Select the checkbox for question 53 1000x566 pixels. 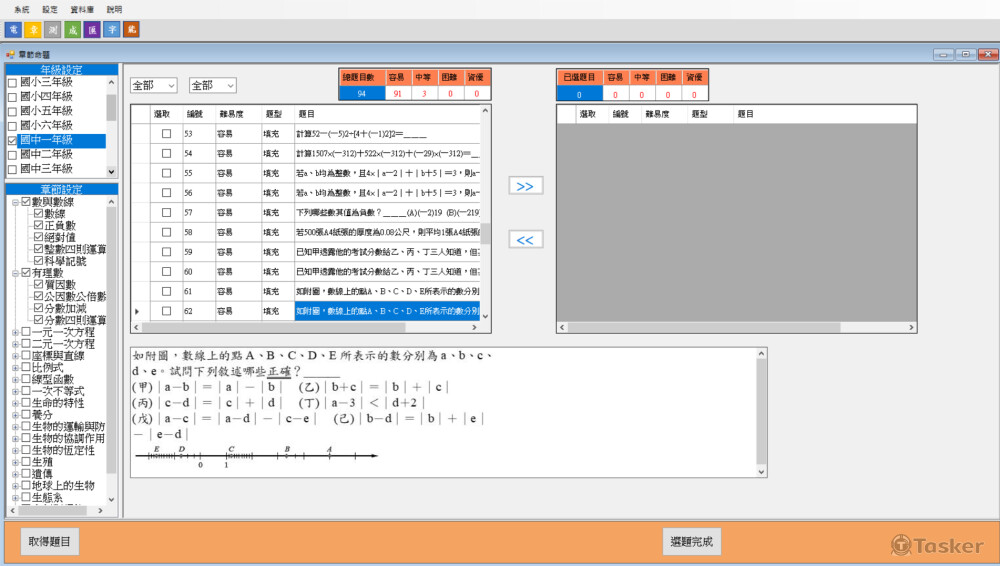pyautogui.click(x=166, y=133)
